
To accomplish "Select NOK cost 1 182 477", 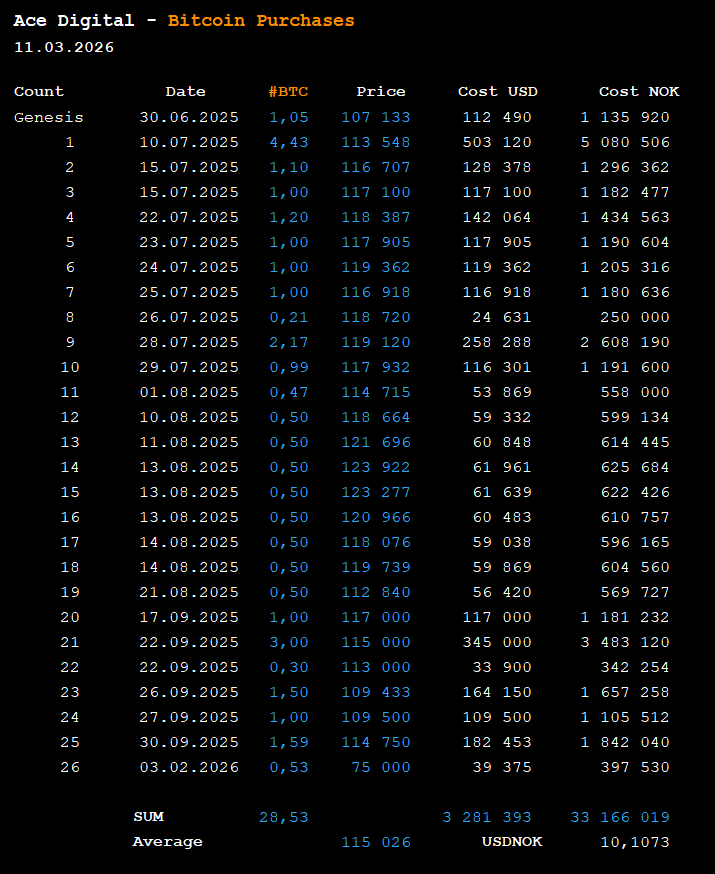I will (625, 192).
